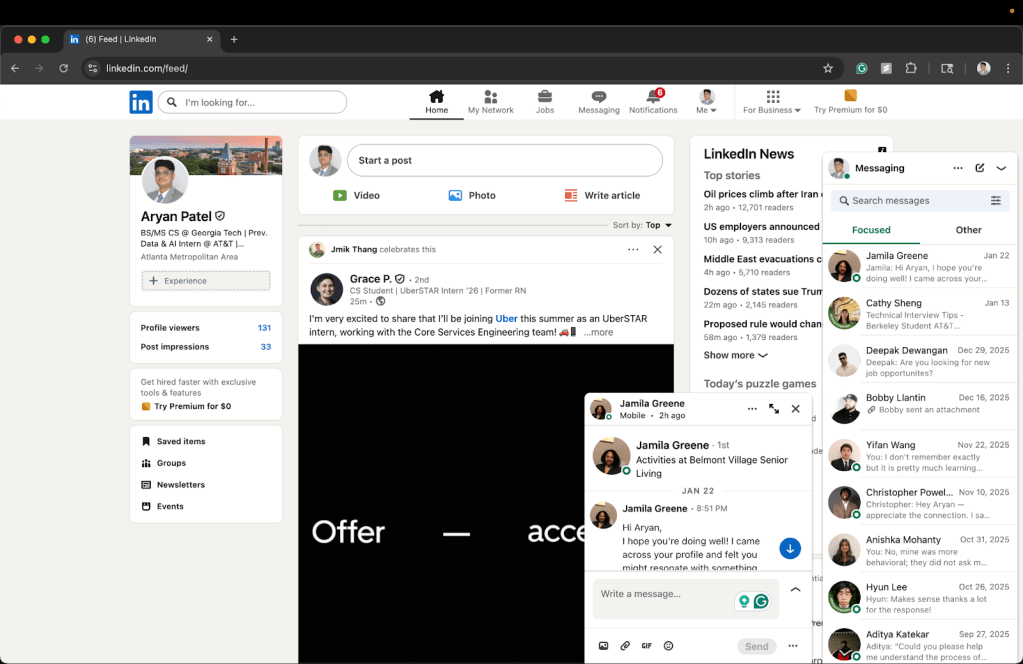Image resolution: width=1023 pixels, height=664 pixels.
Task: Open message filter sliders icon
Action: (x=996, y=201)
